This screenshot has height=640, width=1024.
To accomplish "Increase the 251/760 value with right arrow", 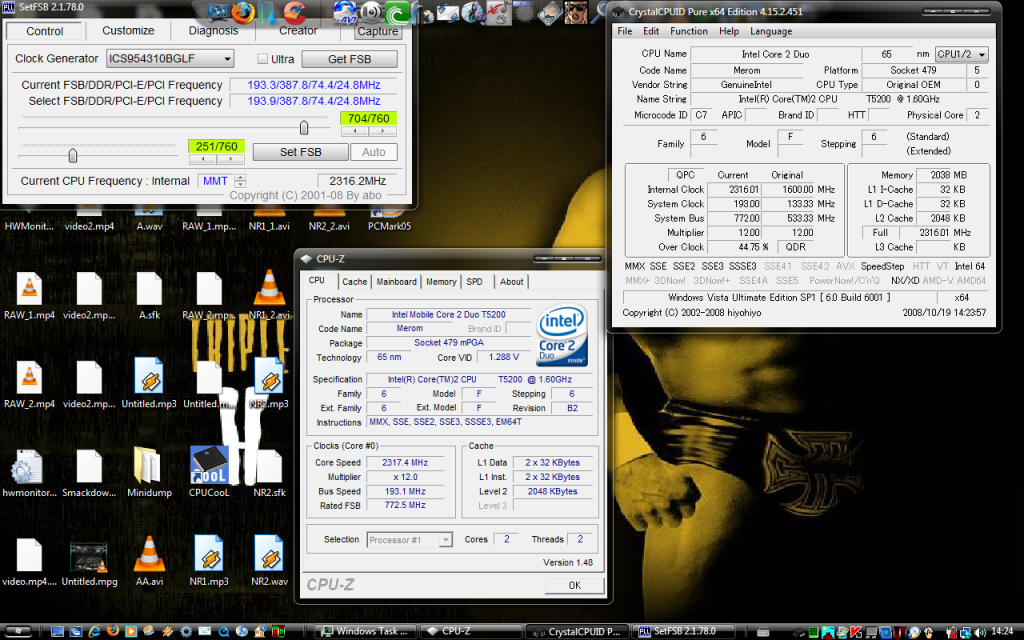I will coord(230,159).
